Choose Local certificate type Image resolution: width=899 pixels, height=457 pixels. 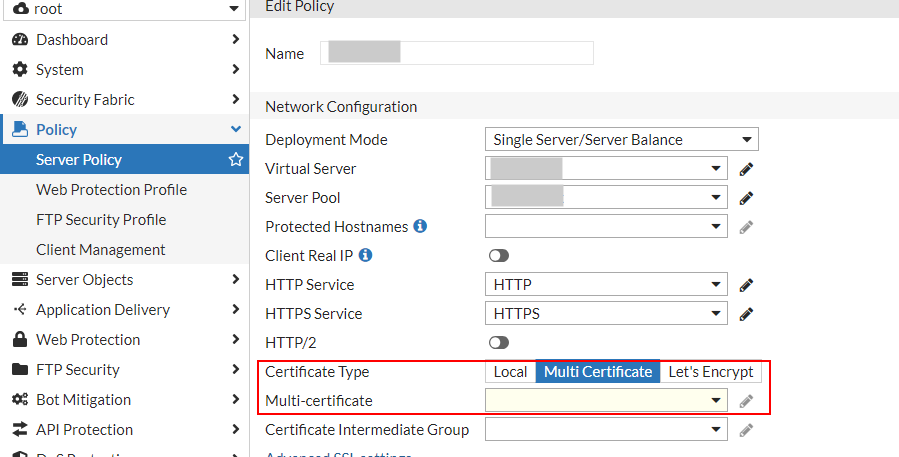click(x=510, y=372)
